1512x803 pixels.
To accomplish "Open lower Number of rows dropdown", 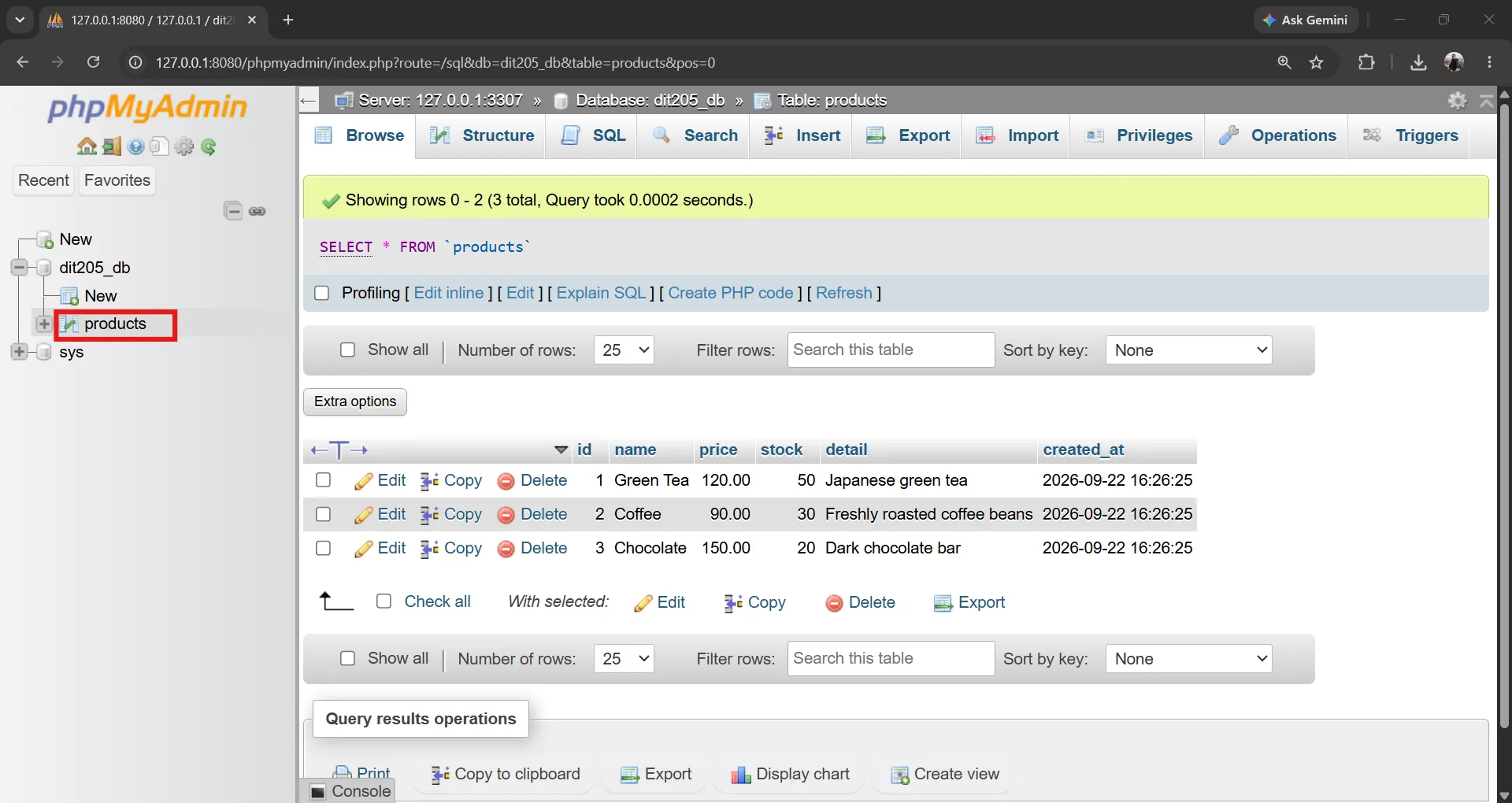I will (x=624, y=659).
